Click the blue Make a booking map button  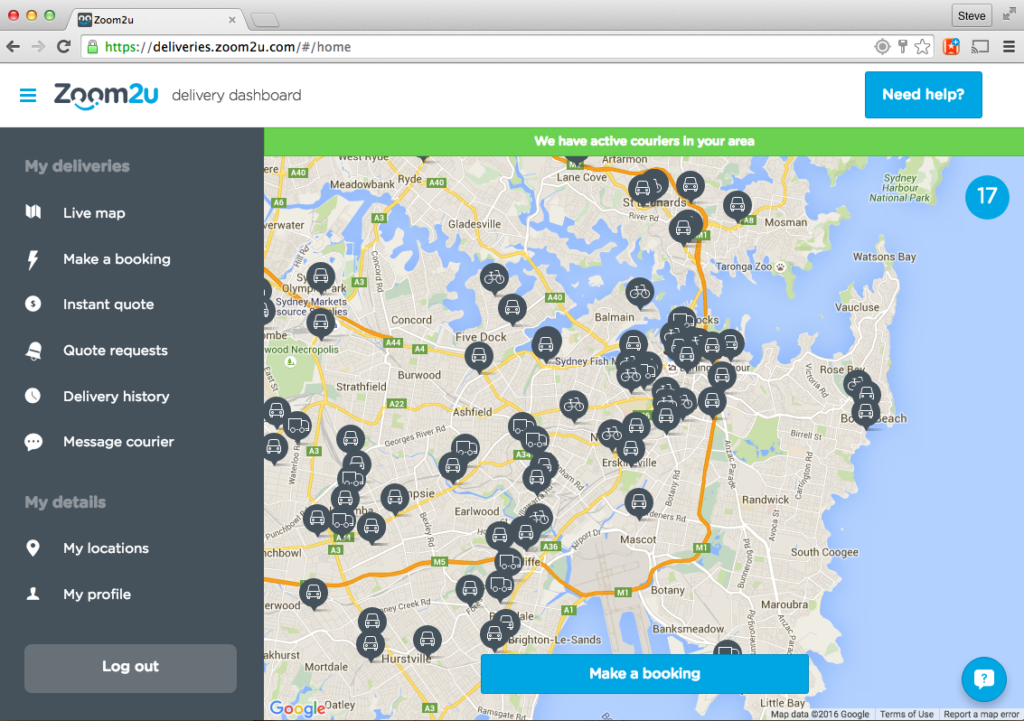click(x=645, y=674)
